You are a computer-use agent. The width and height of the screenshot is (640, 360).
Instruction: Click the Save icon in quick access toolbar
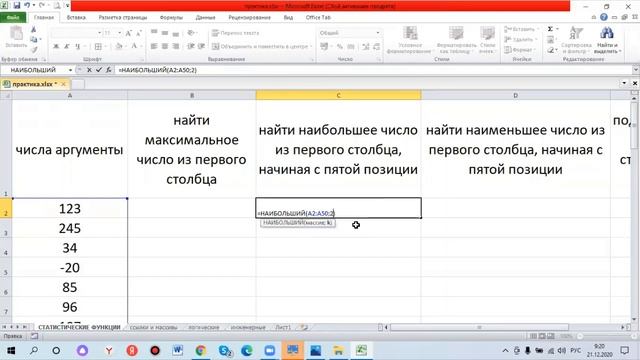coord(17,6)
